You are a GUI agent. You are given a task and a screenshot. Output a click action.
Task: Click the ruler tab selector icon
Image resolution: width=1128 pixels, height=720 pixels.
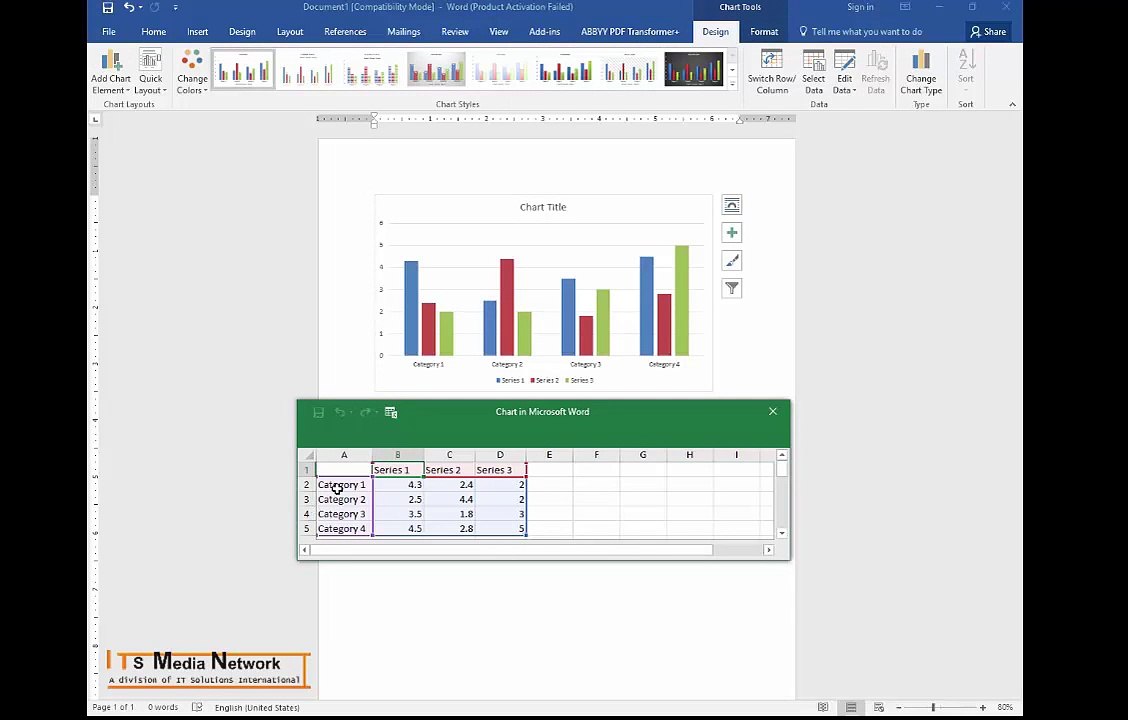95,119
